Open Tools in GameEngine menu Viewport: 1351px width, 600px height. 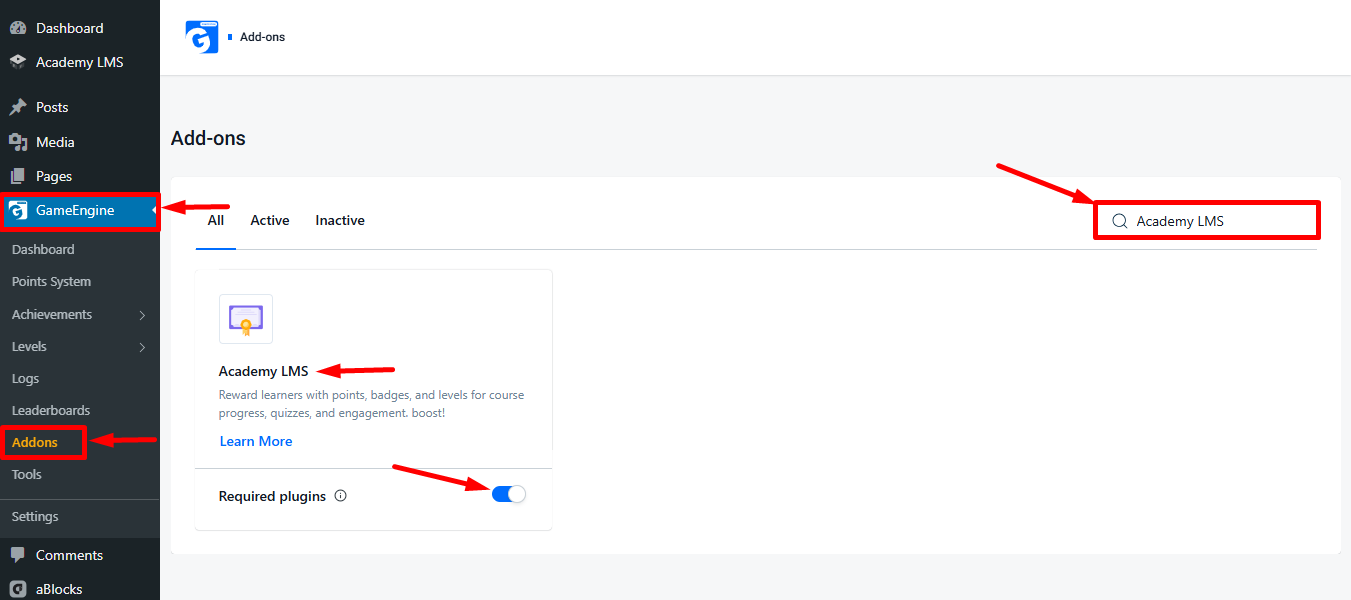click(27, 474)
